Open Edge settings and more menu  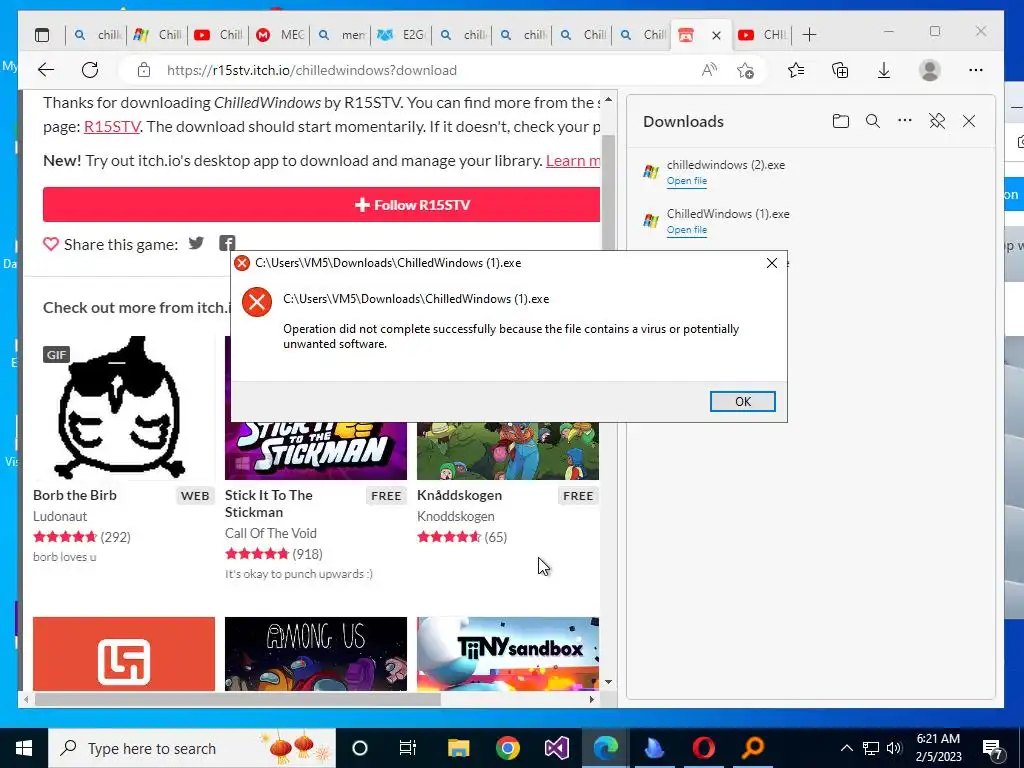click(x=976, y=70)
